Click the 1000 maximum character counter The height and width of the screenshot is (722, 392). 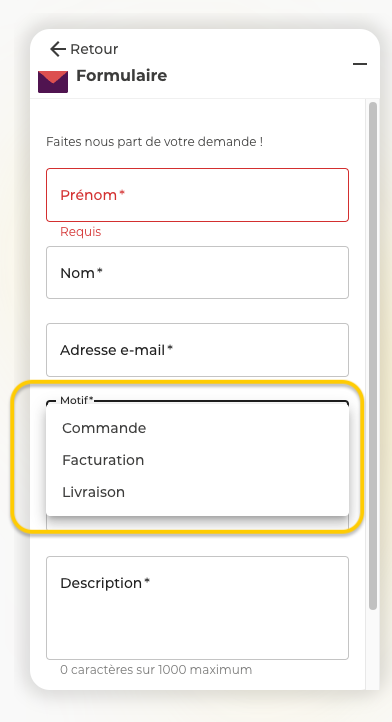point(156,670)
